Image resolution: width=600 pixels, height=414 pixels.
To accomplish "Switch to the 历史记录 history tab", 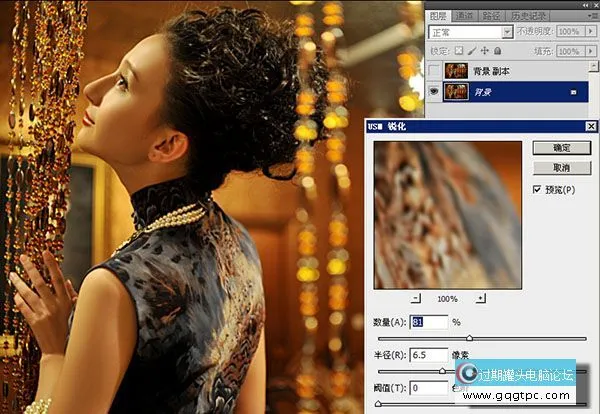I will tap(525, 16).
